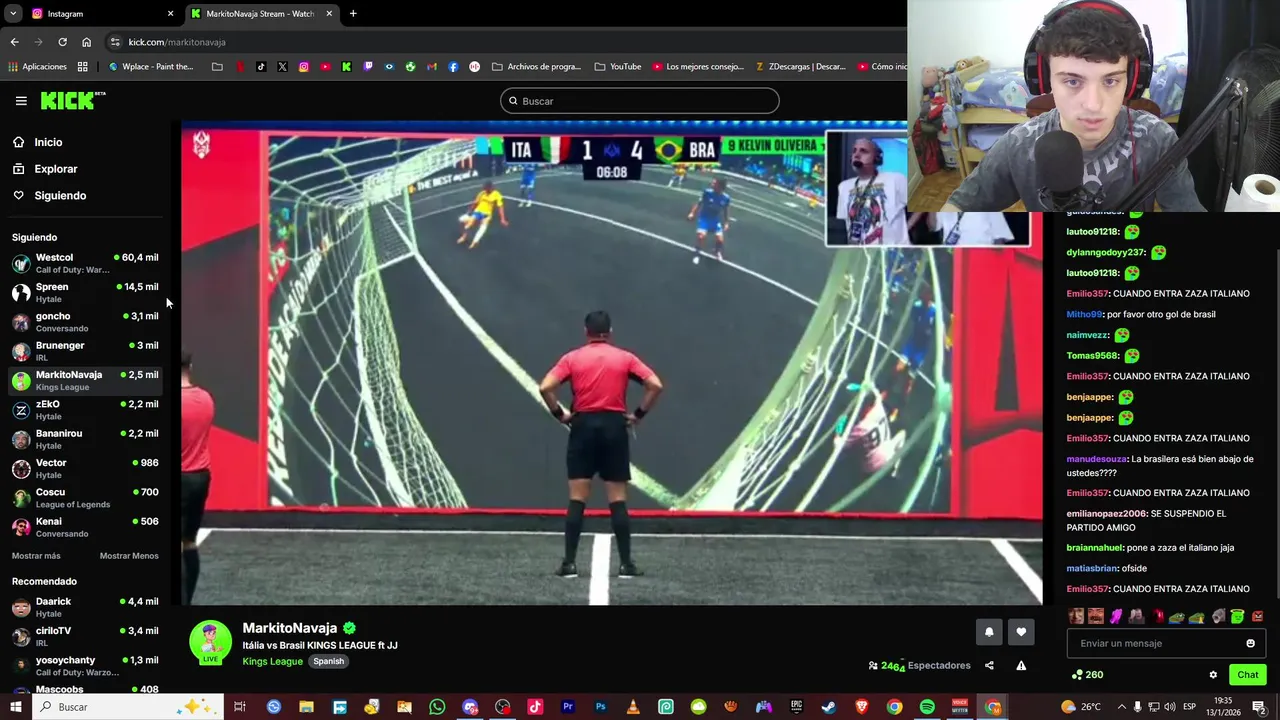Screen dimensions: 1280x720
Task: Collapse the list with Mostrar Menos
Action: (x=129, y=556)
